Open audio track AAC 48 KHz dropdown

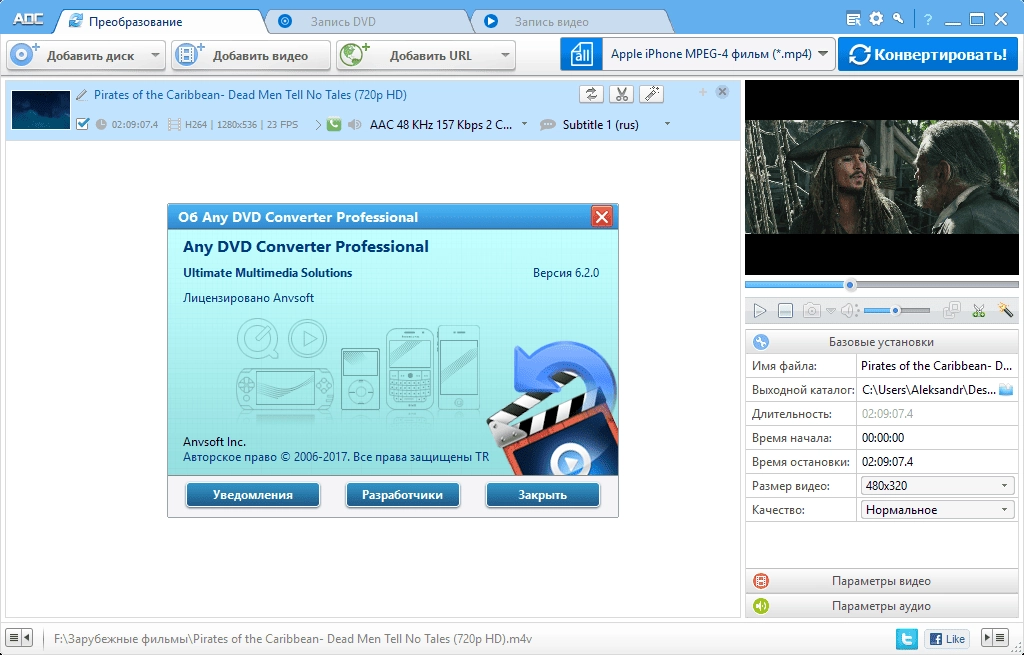(524, 124)
